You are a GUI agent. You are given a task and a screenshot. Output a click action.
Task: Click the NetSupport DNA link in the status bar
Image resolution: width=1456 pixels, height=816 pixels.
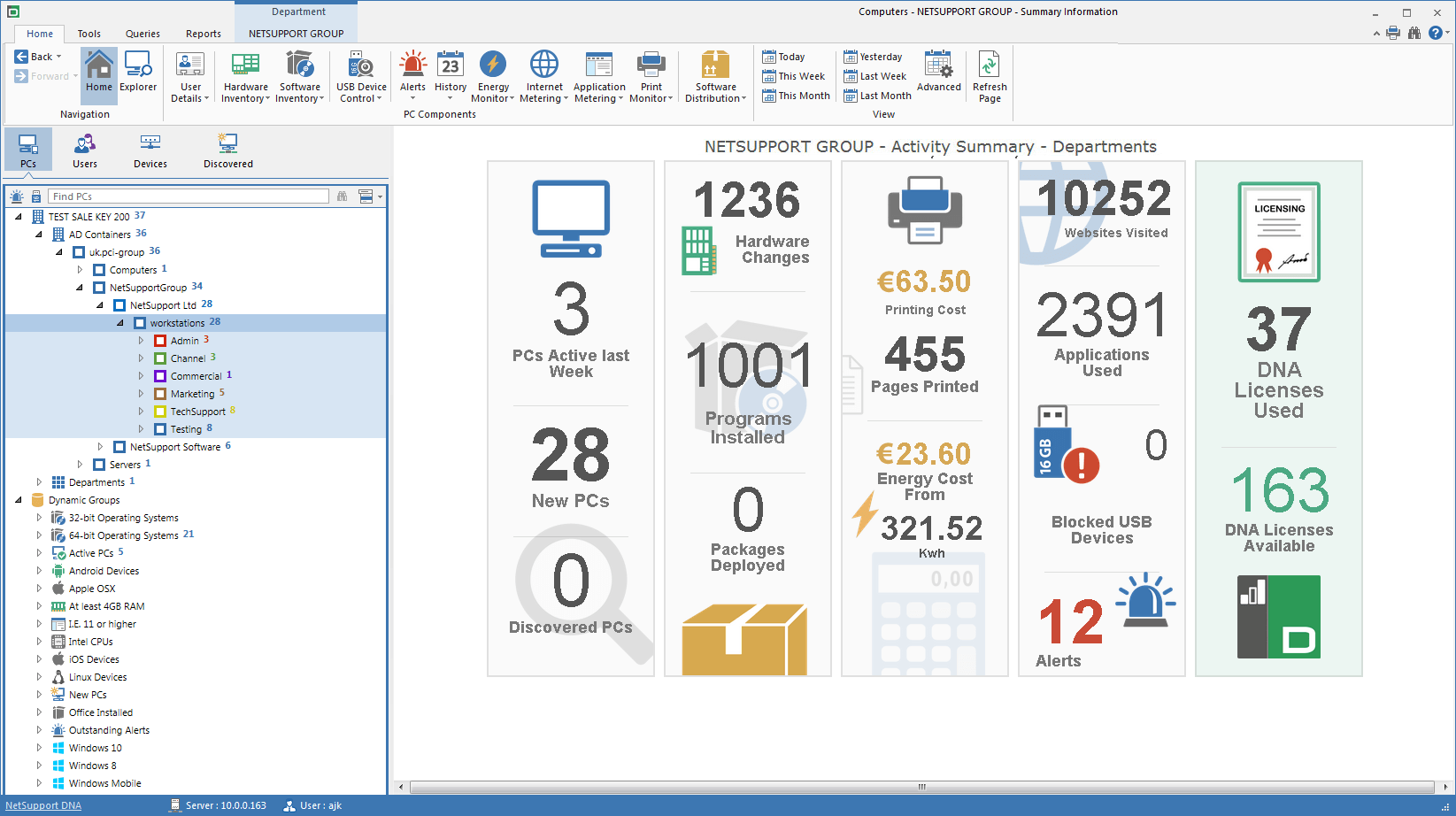coord(43,805)
